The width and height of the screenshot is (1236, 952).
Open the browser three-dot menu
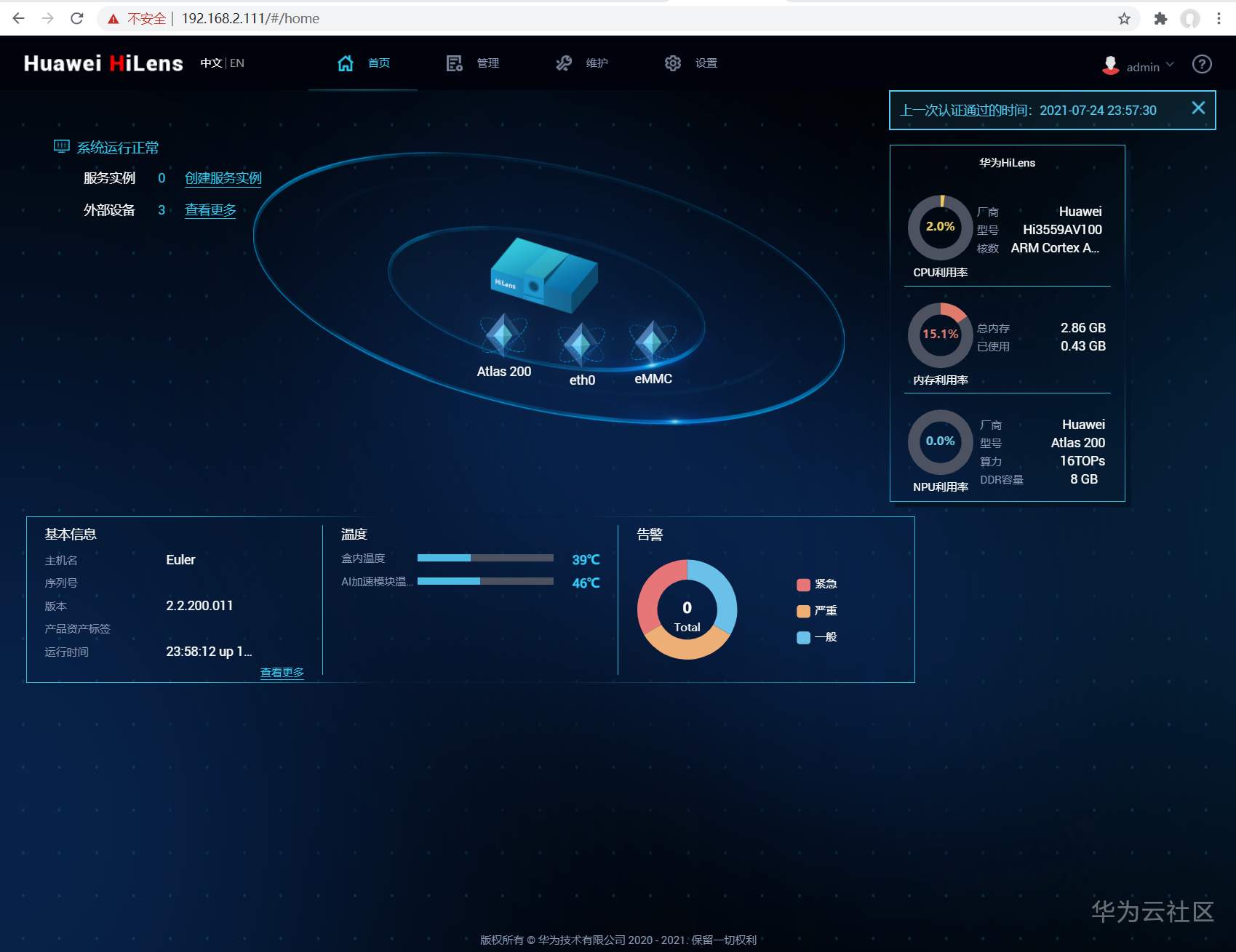[x=1219, y=18]
